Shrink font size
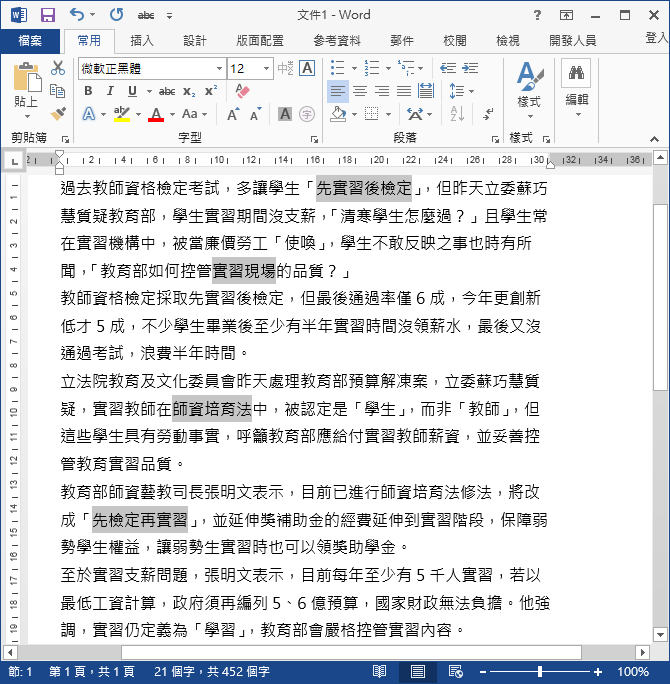Image resolution: width=670 pixels, height=684 pixels. point(256,114)
